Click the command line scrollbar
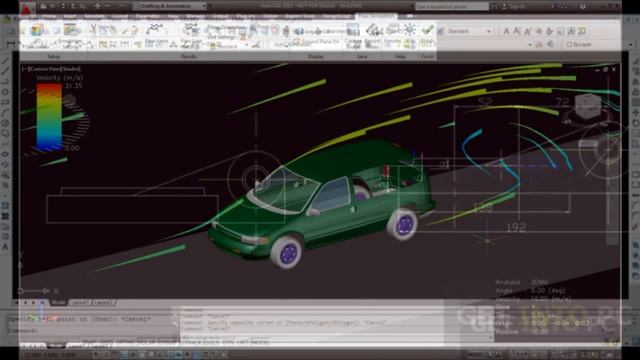The height and width of the screenshot is (360, 640). pyautogui.click(x=491, y=325)
